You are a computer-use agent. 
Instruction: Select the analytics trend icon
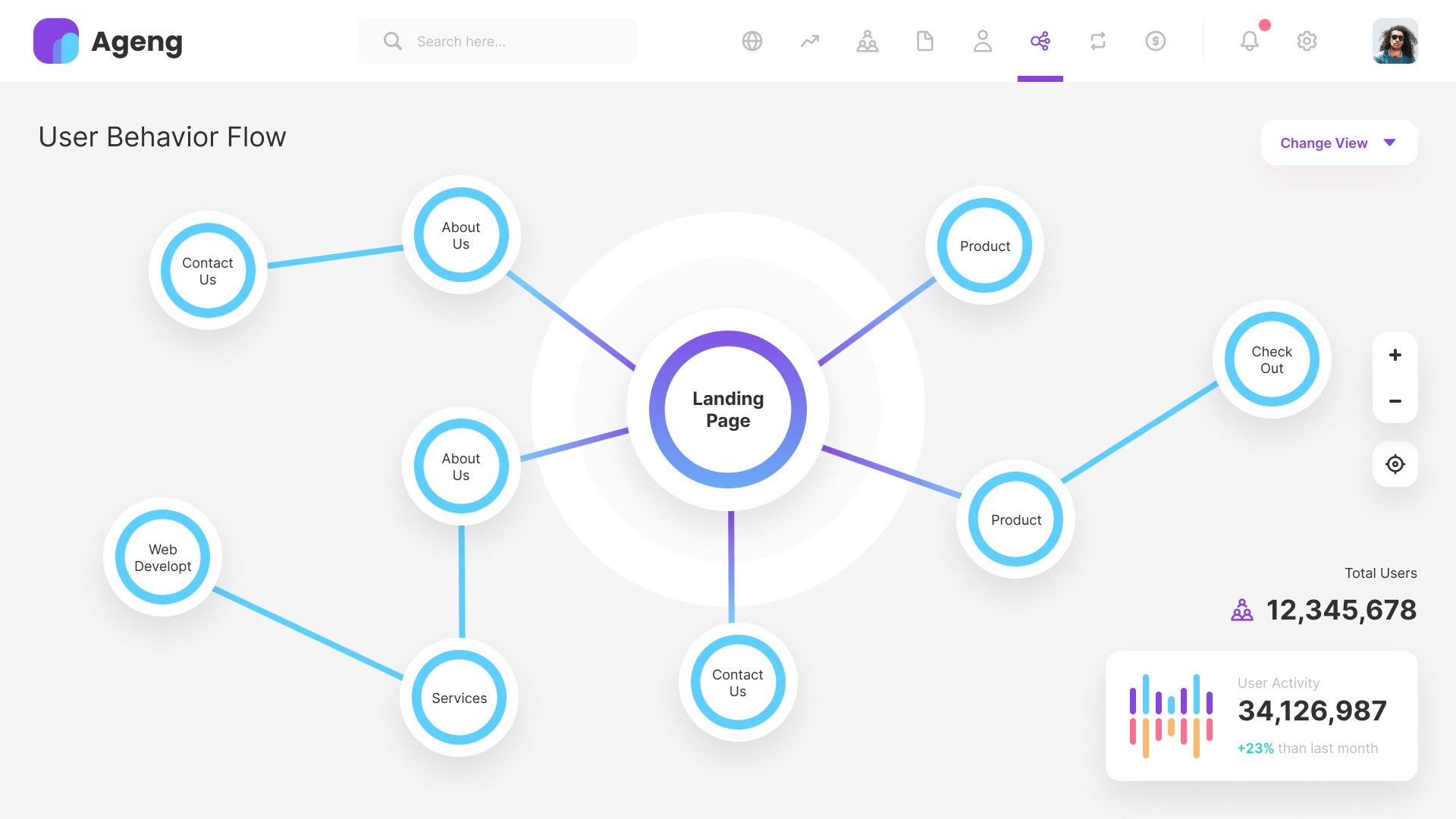point(809,41)
